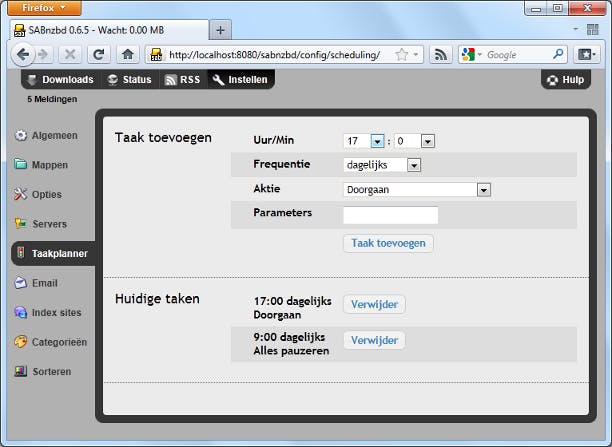Click the Huidige taken heading

(157, 299)
